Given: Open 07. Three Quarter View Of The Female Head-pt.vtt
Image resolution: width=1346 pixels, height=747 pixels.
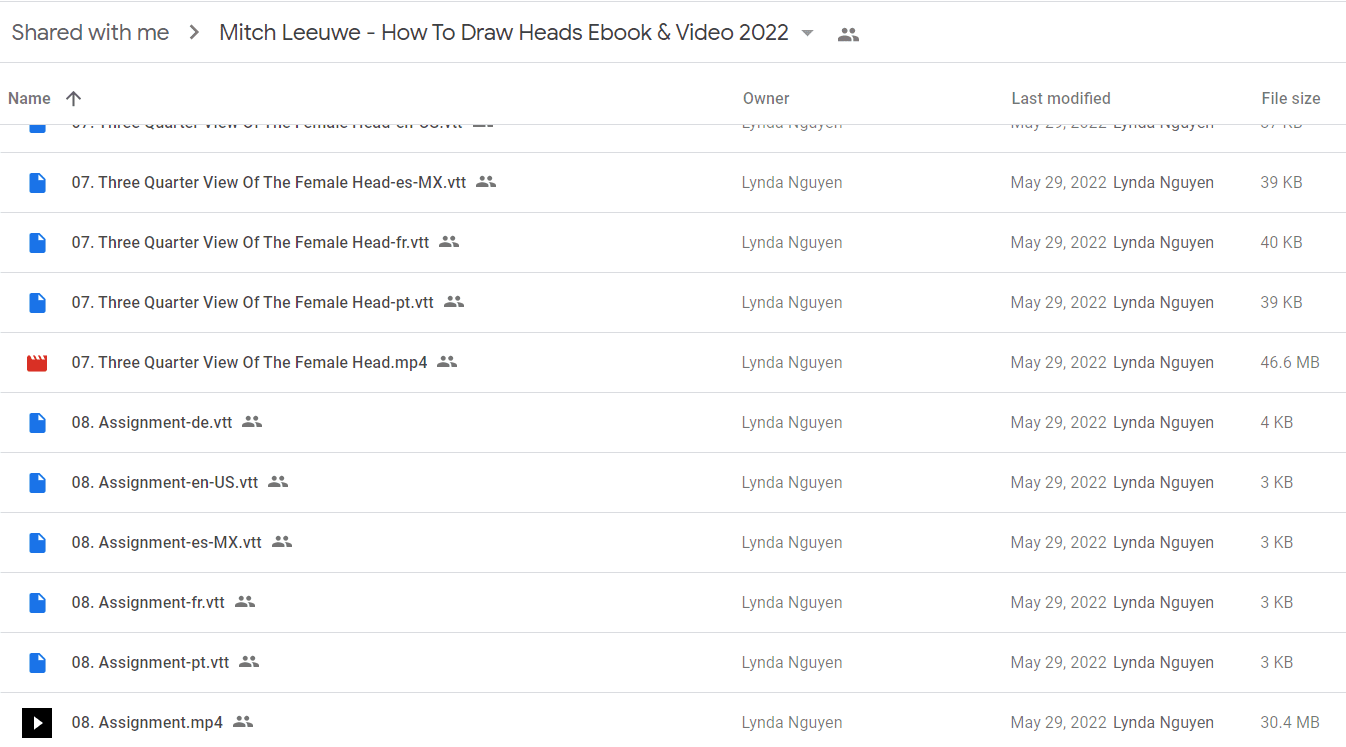Looking at the screenshot, I should coord(252,302).
